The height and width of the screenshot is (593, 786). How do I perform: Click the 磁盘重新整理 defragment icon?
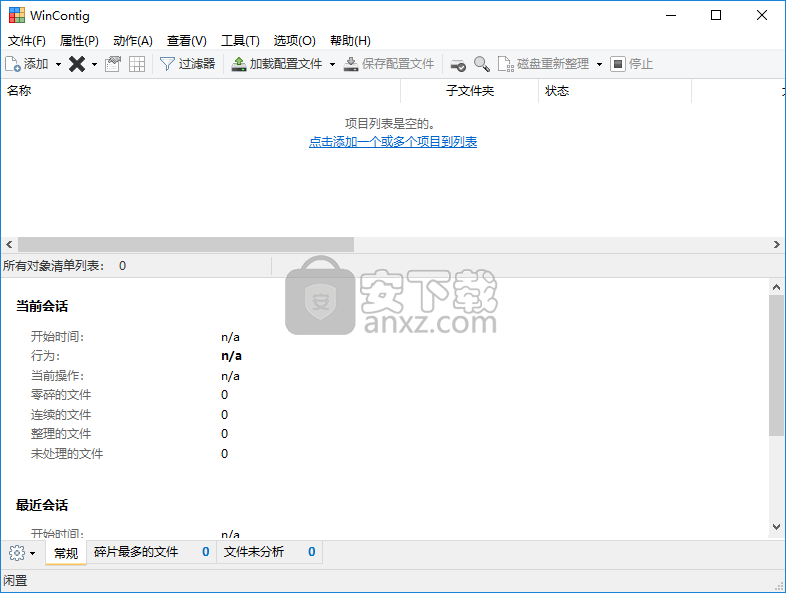(x=505, y=64)
